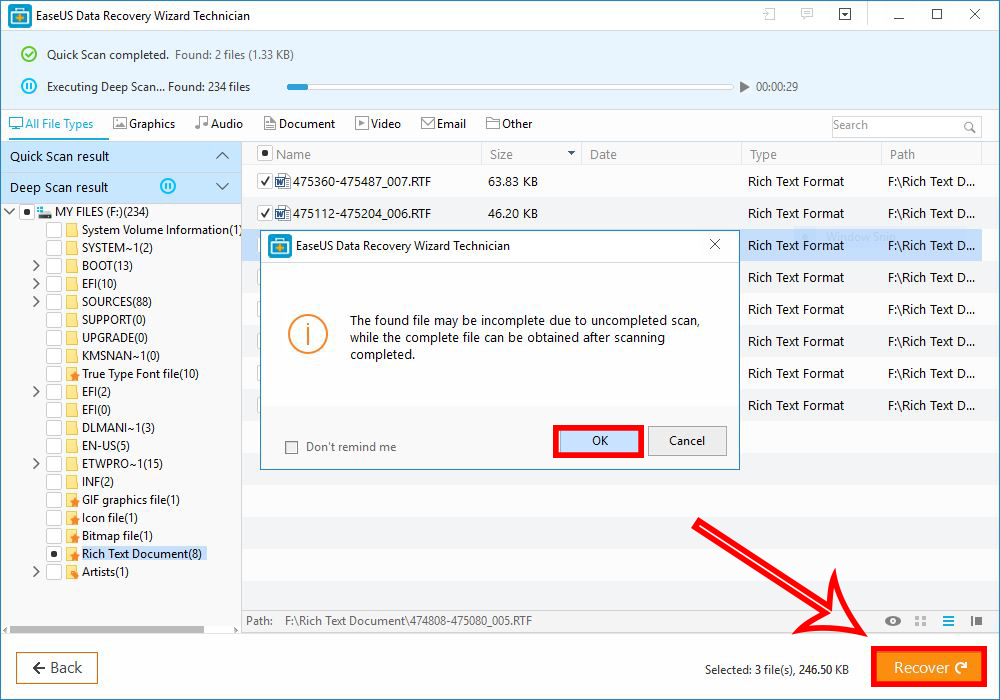The width and height of the screenshot is (1000, 700).
Task: Switch to thumbnail grid view
Action: click(921, 621)
